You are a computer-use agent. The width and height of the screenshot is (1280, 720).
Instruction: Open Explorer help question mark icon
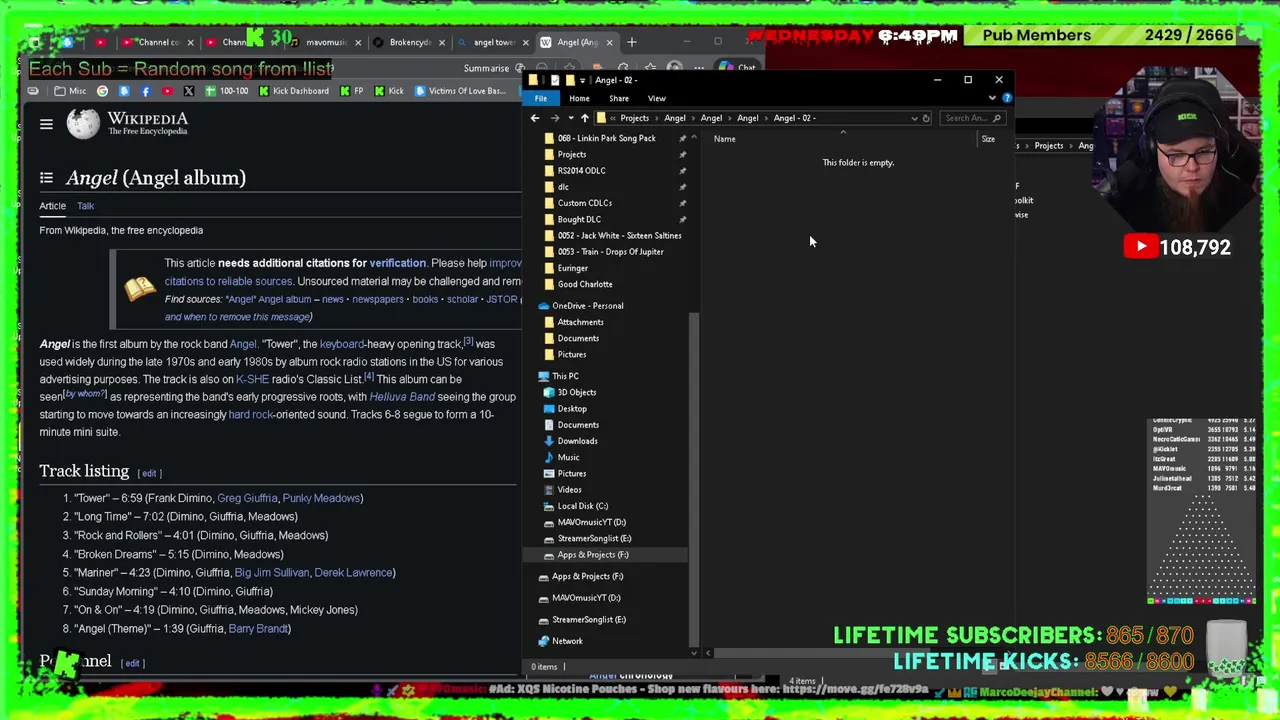click(1007, 98)
